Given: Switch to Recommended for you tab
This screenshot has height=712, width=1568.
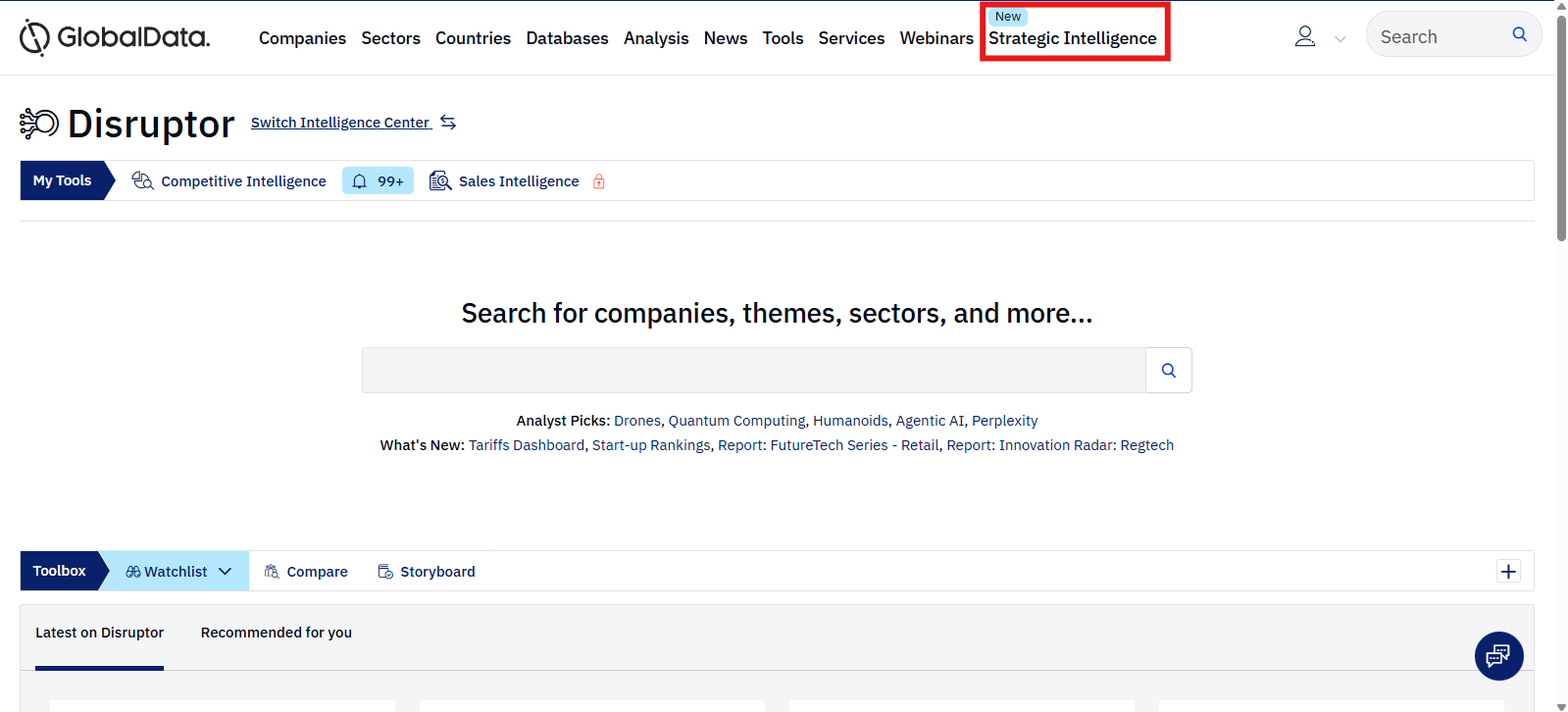Looking at the screenshot, I should tap(276, 633).
